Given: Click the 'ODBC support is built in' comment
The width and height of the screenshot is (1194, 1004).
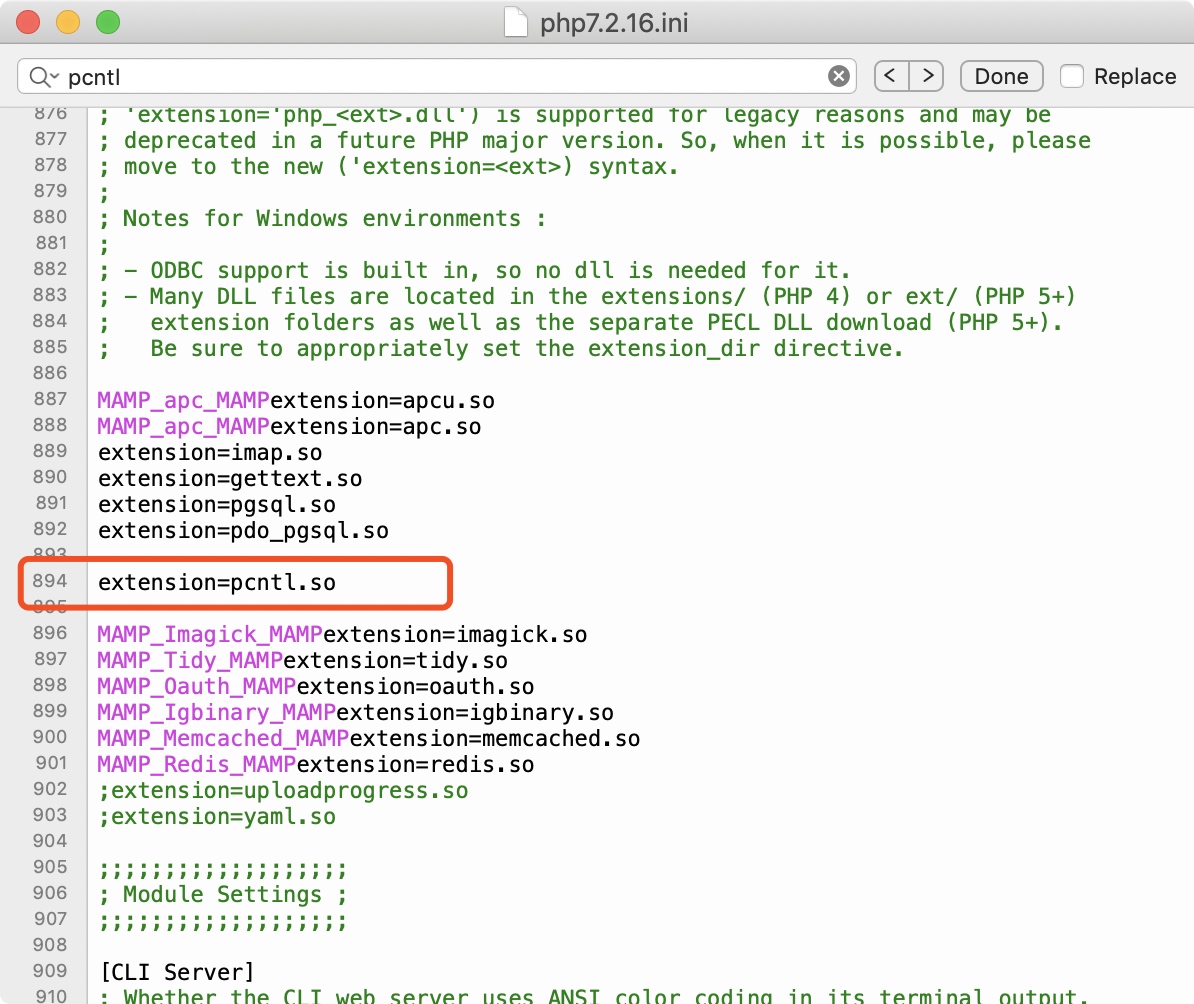Looking at the screenshot, I should 474,270.
